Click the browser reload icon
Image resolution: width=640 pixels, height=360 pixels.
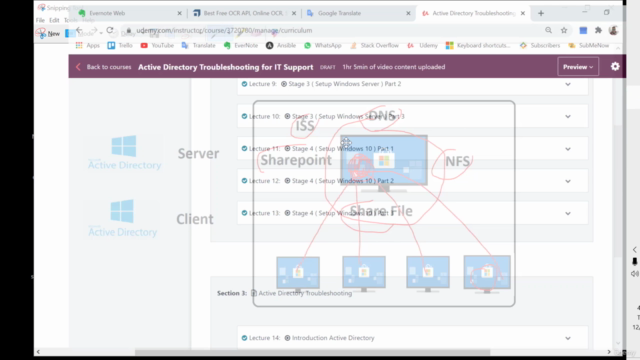click(110, 30)
